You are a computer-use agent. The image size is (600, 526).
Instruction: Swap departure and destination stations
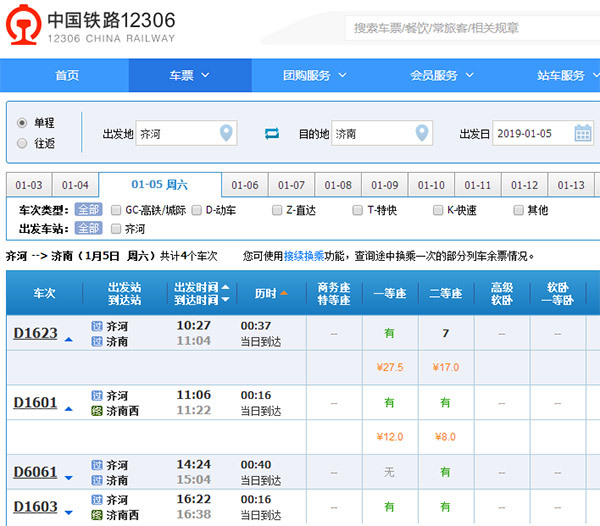pyautogui.click(x=272, y=134)
